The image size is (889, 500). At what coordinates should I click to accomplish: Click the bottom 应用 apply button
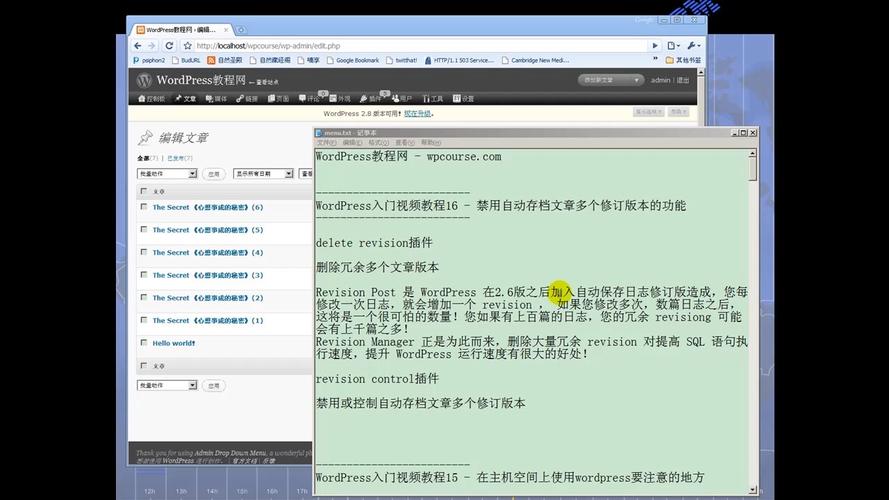(214, 385)
